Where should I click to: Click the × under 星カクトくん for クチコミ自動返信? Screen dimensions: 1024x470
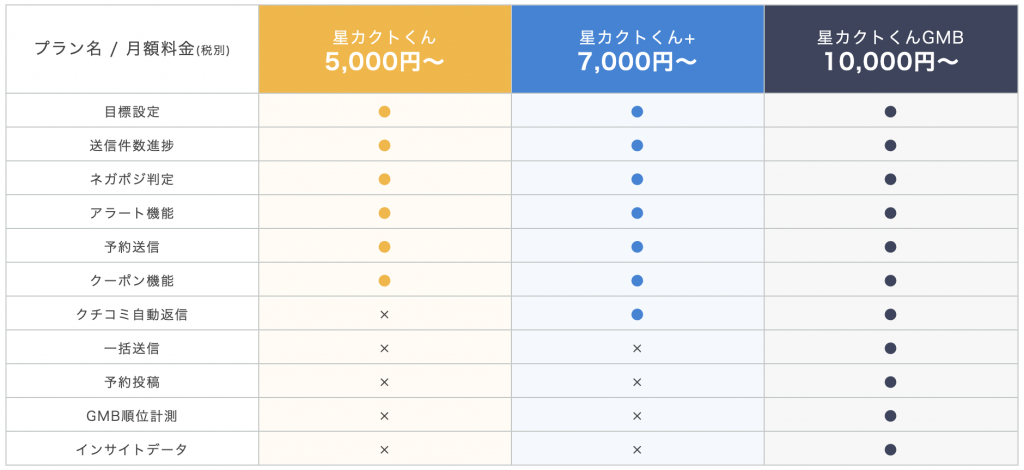pos(385,315)
